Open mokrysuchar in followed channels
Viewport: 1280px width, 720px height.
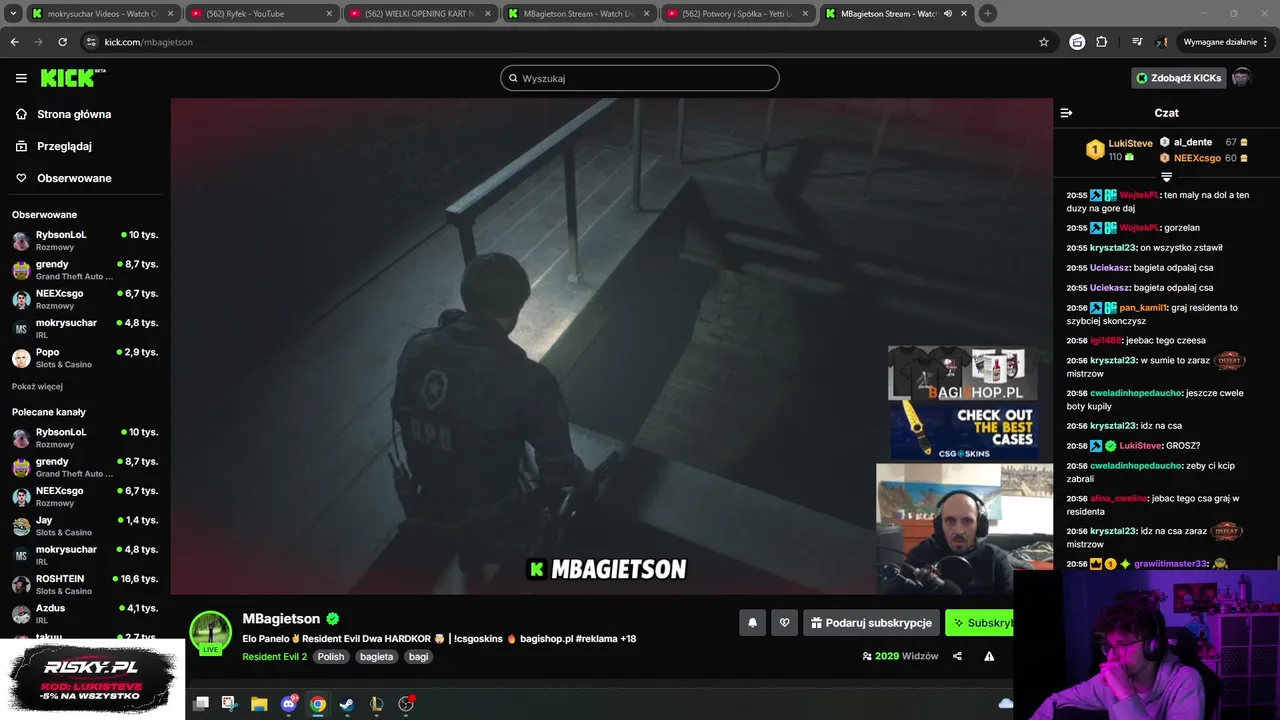[x=85, y=328]
